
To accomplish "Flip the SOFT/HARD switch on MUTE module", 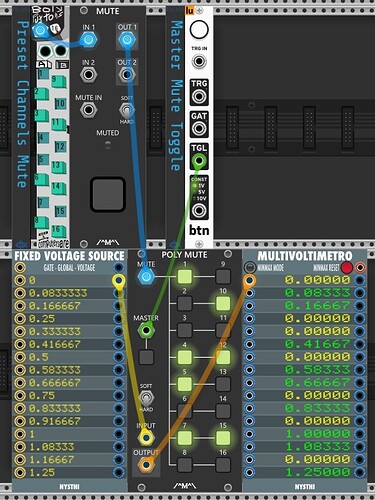I will [127, 109].
